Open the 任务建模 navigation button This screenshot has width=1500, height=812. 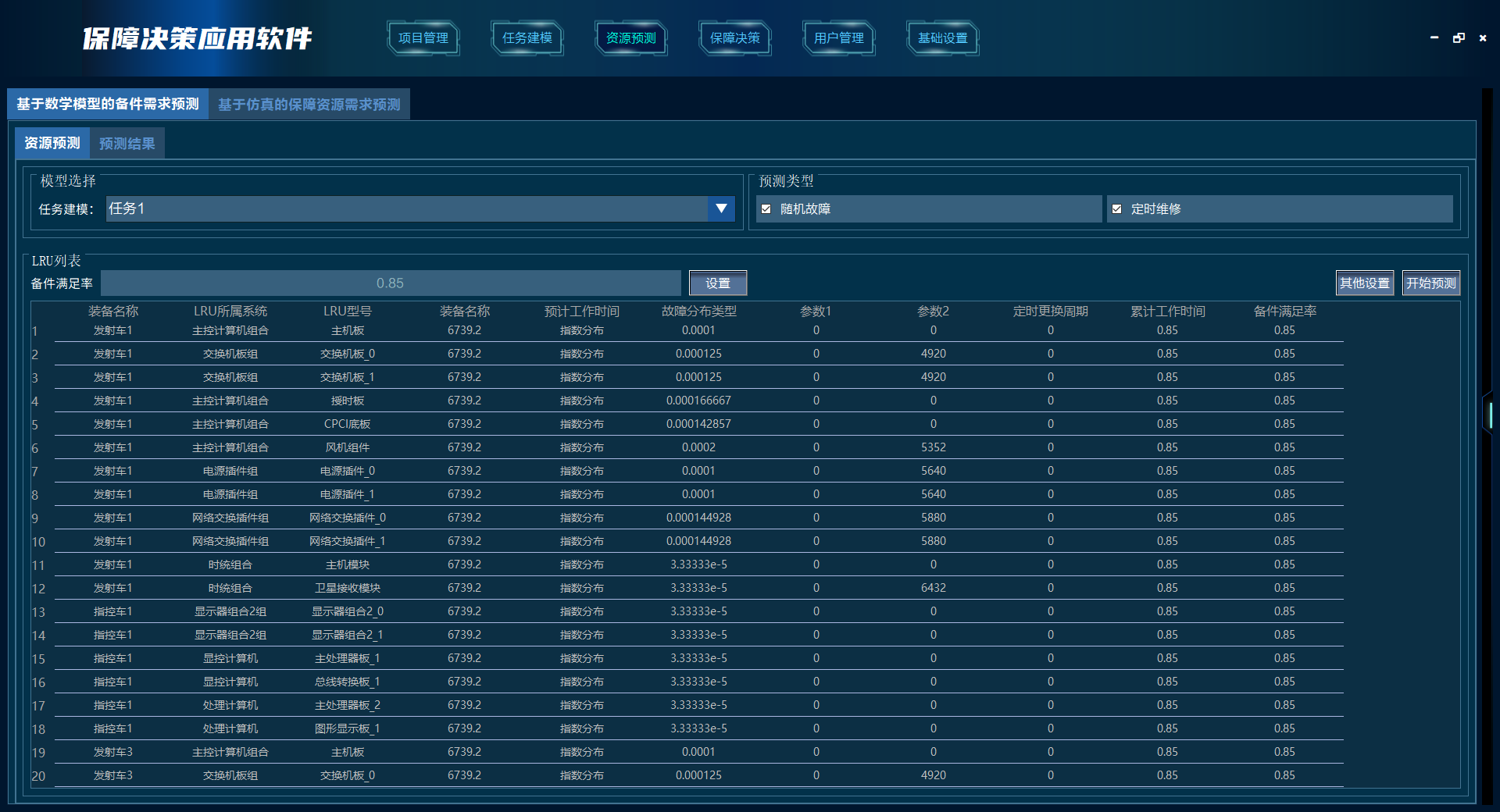click(527, 38)
